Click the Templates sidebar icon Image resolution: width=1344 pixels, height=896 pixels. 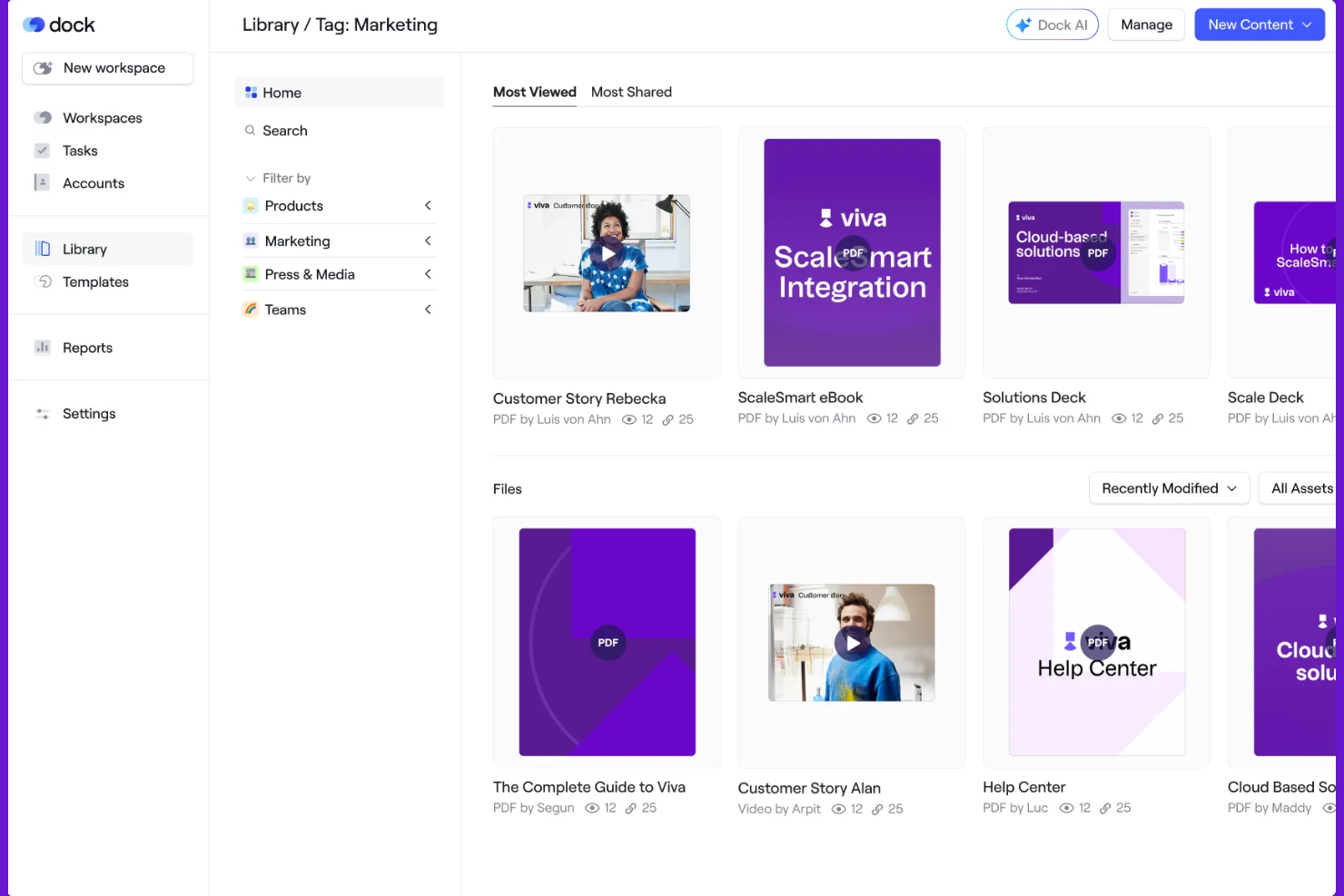click(43, 281)
